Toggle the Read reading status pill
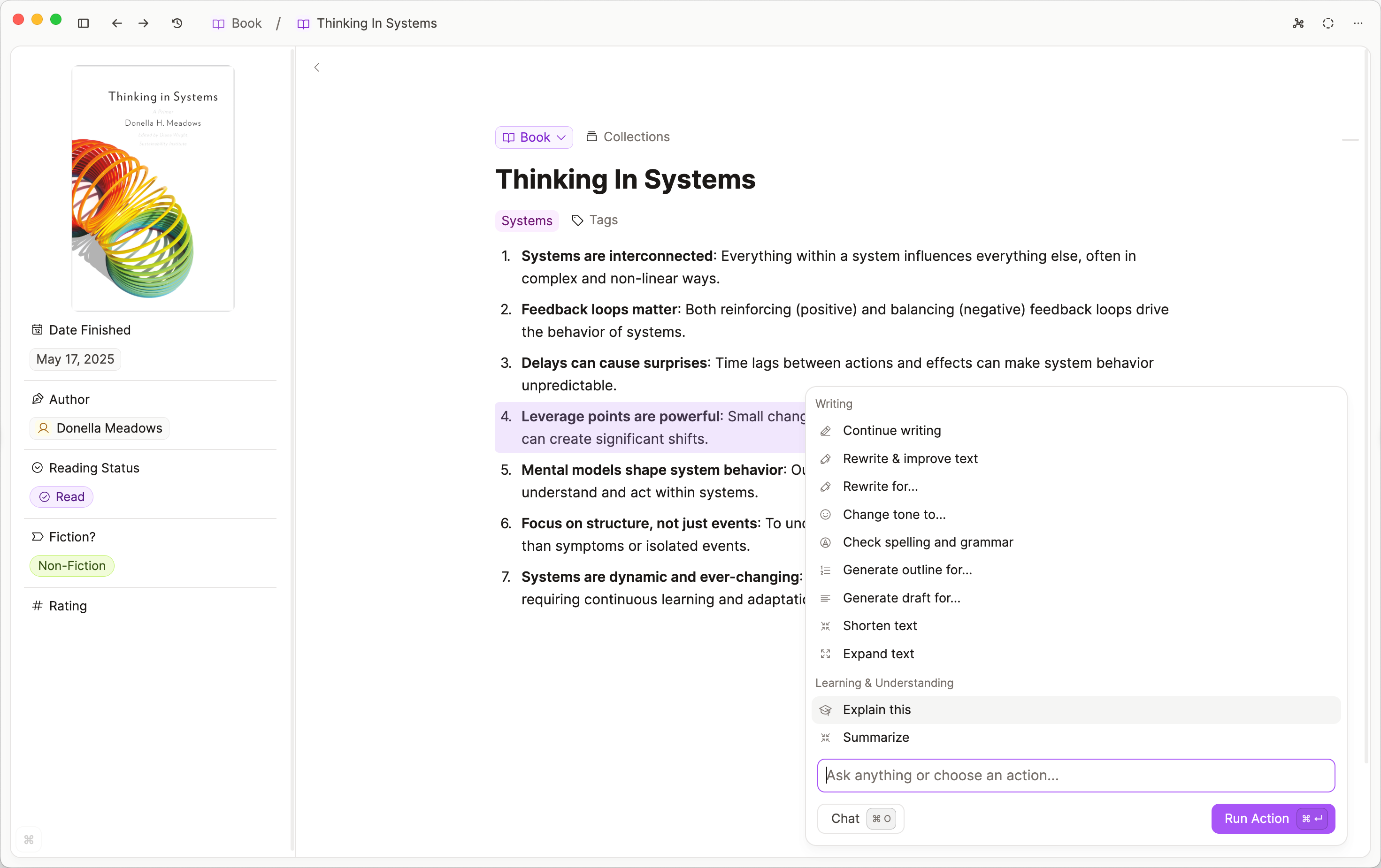1381x868 pixels. tap(61, 496)
